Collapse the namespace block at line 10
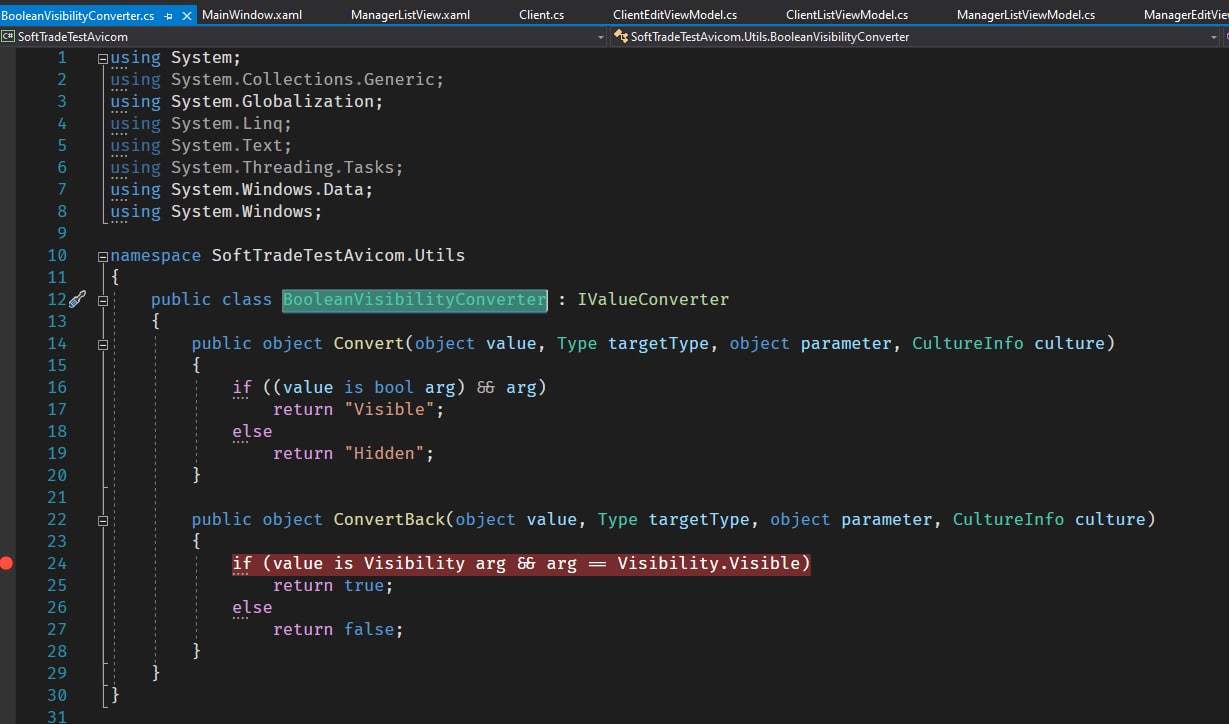 coord(103,256)
